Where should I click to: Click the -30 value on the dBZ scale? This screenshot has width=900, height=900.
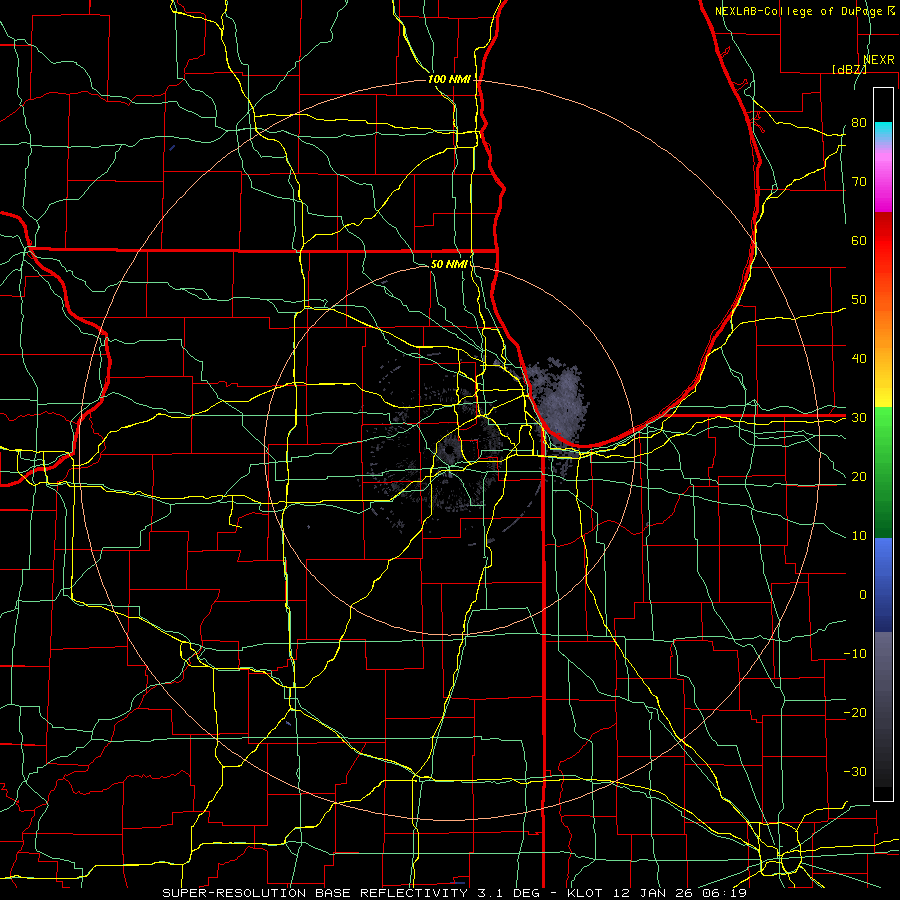tap(855, 771)
